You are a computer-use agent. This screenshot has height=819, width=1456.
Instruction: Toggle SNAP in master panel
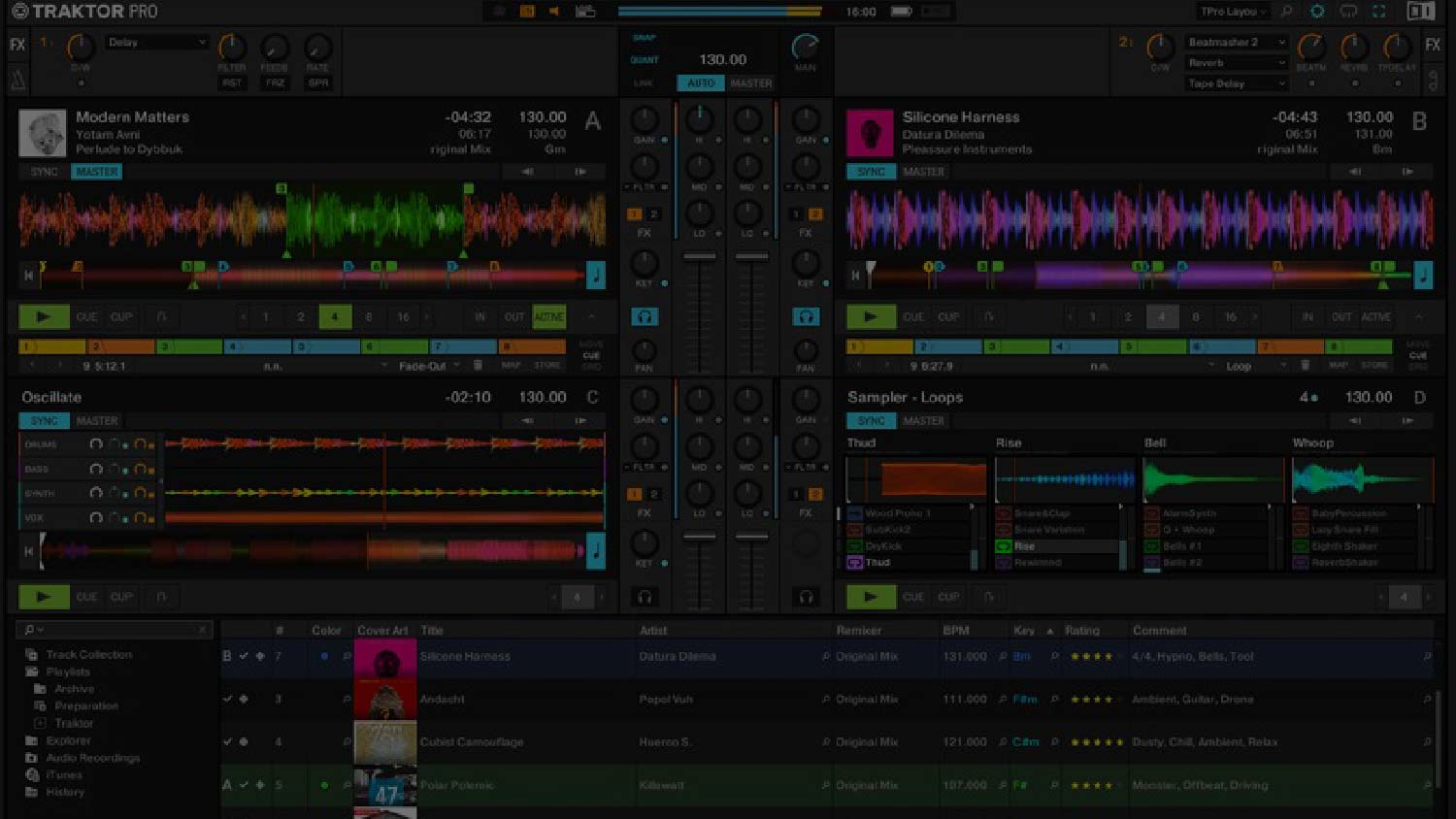pos(645,38)
